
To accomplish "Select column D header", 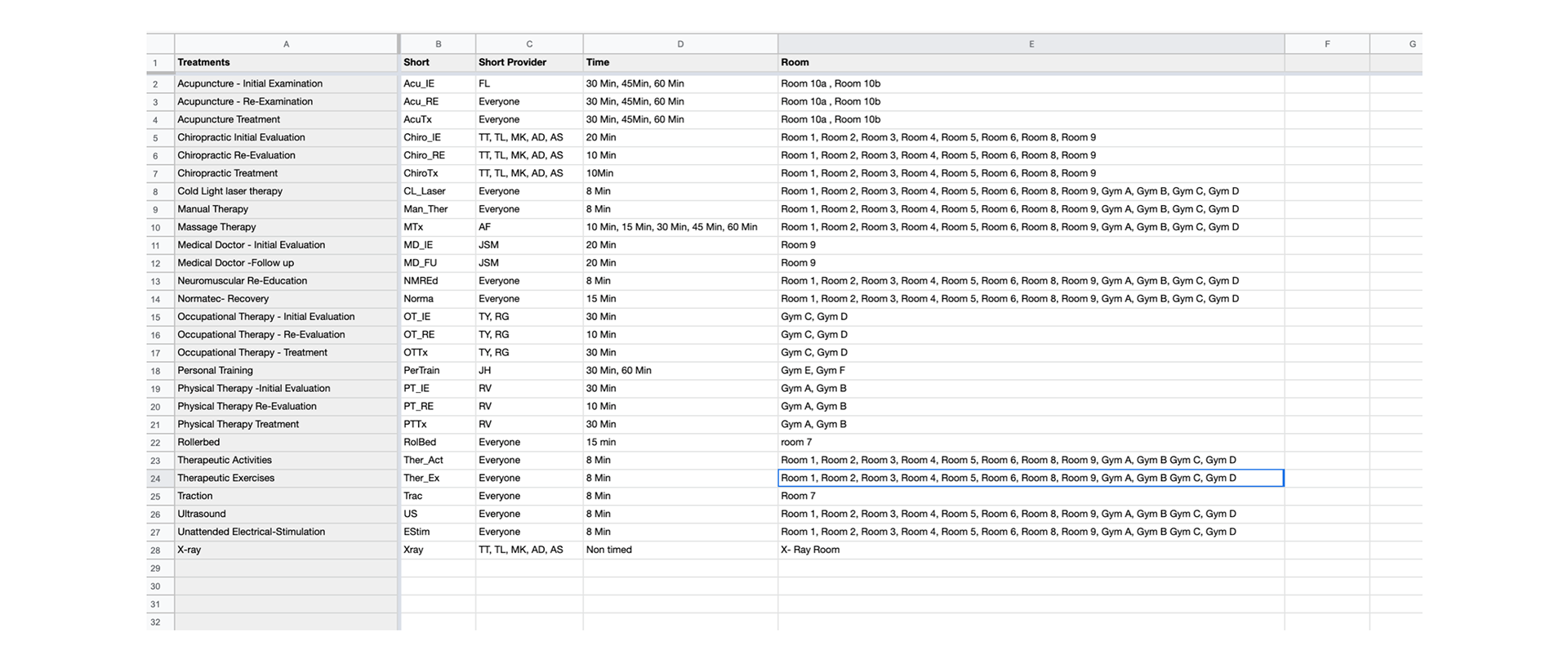I will pyautogui.click(x=680, y=44).
